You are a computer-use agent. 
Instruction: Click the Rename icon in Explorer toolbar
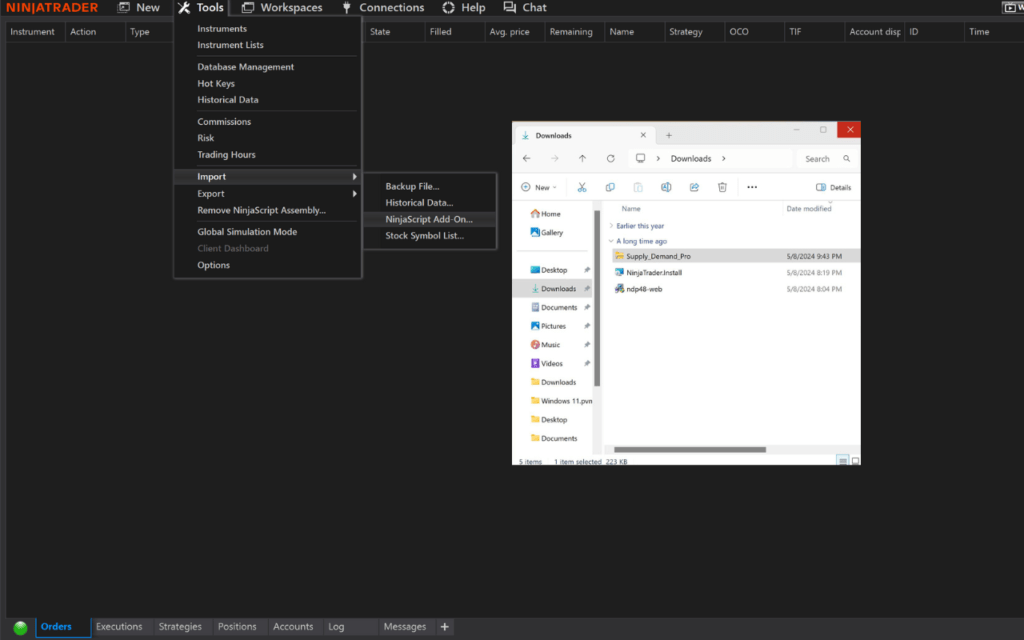[666, 187]
